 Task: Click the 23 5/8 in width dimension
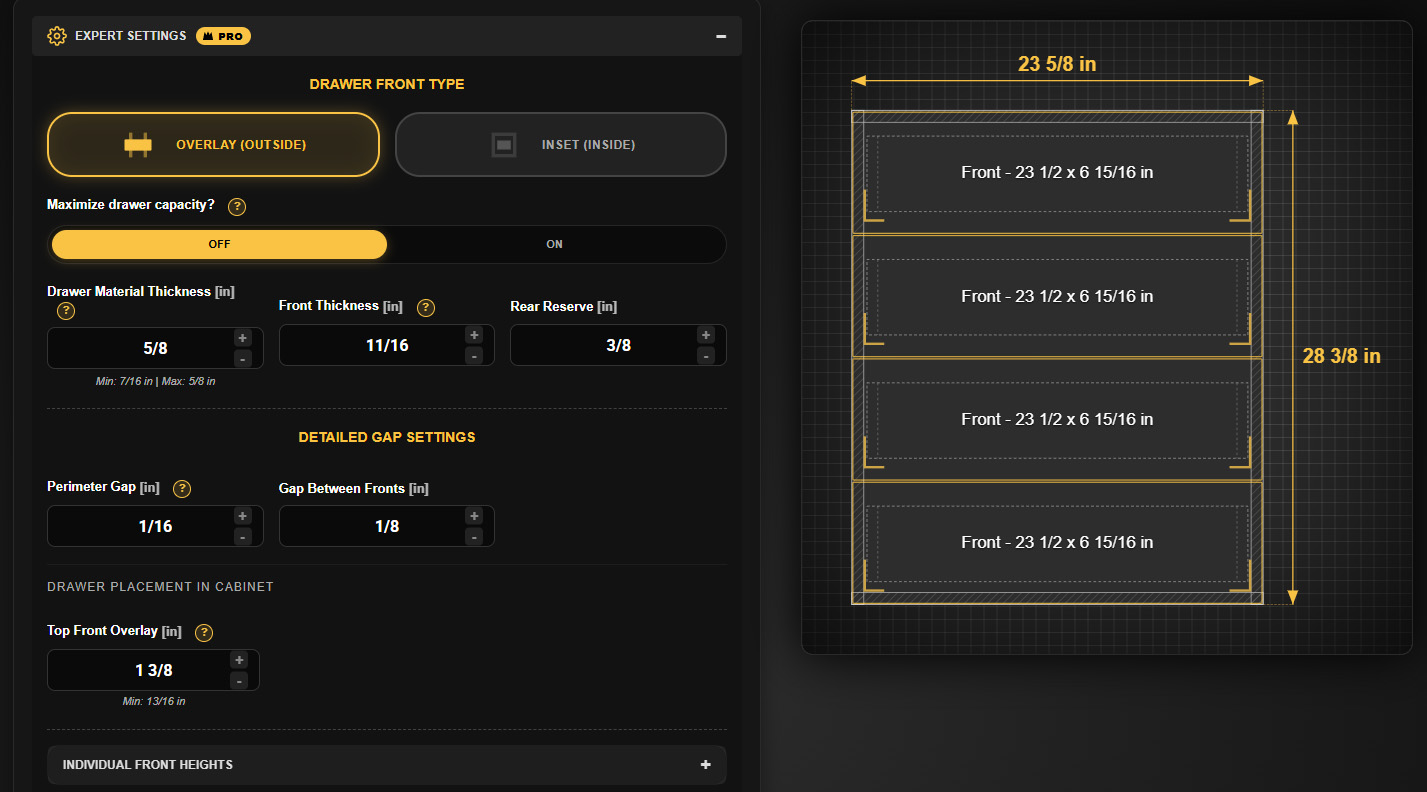point(1057,64)
